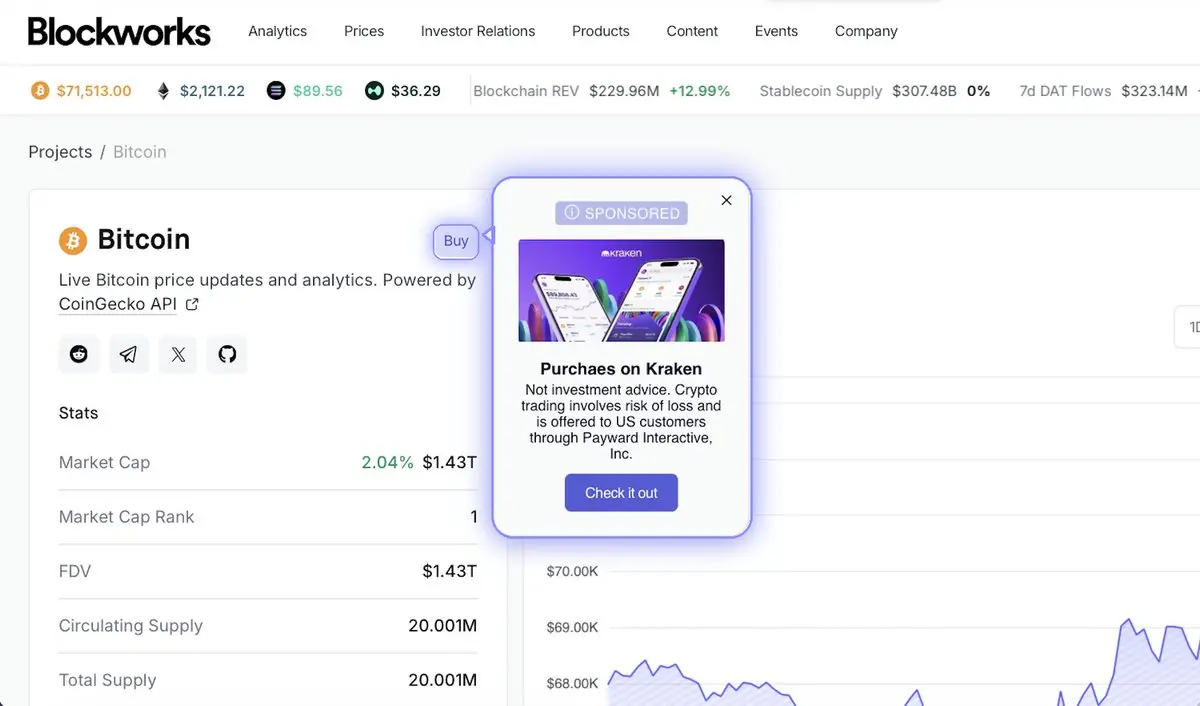
Task: Click the Circulating Supply label
Action: point(131,626)
